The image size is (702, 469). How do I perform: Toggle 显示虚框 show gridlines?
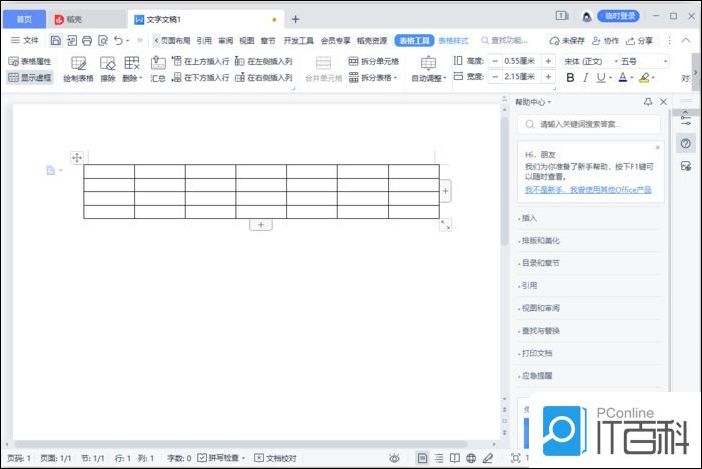pyautogui.click(x=30, y=77)
